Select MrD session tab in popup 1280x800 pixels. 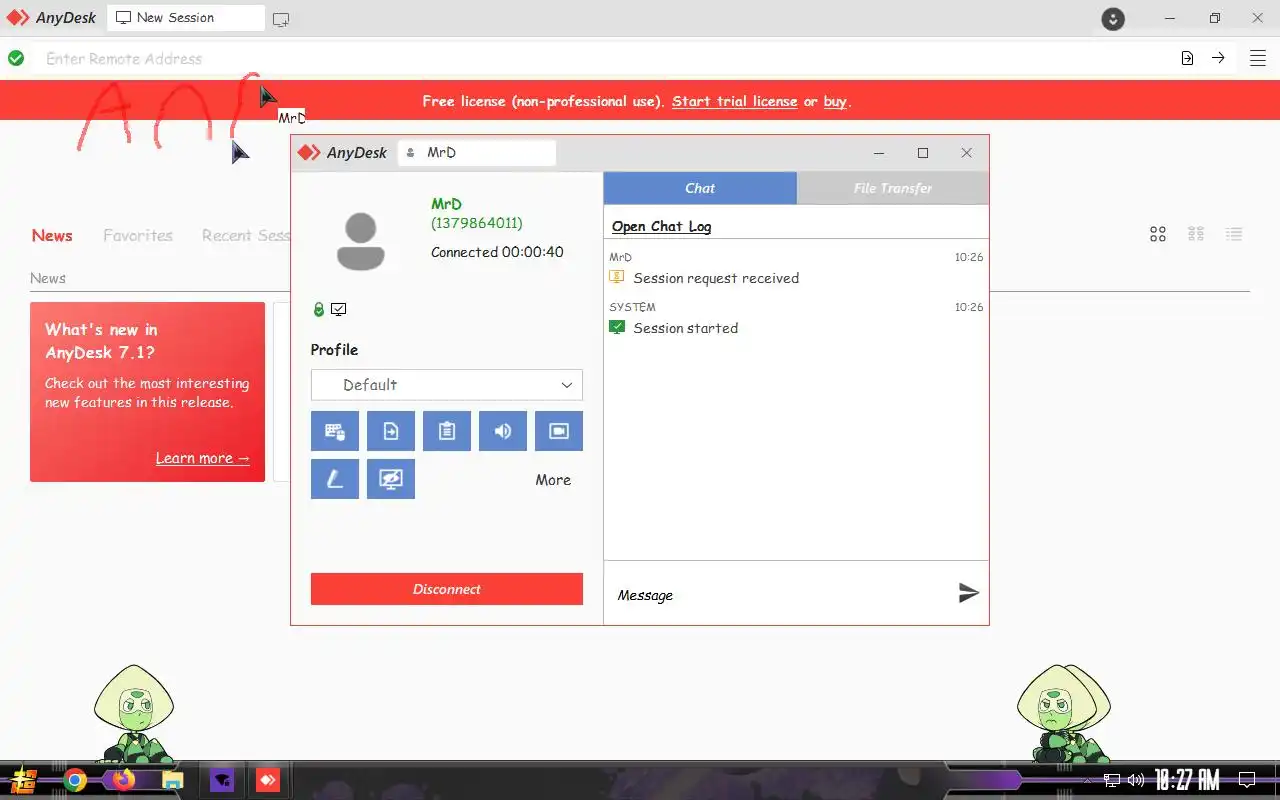click(x=477, y=153)
